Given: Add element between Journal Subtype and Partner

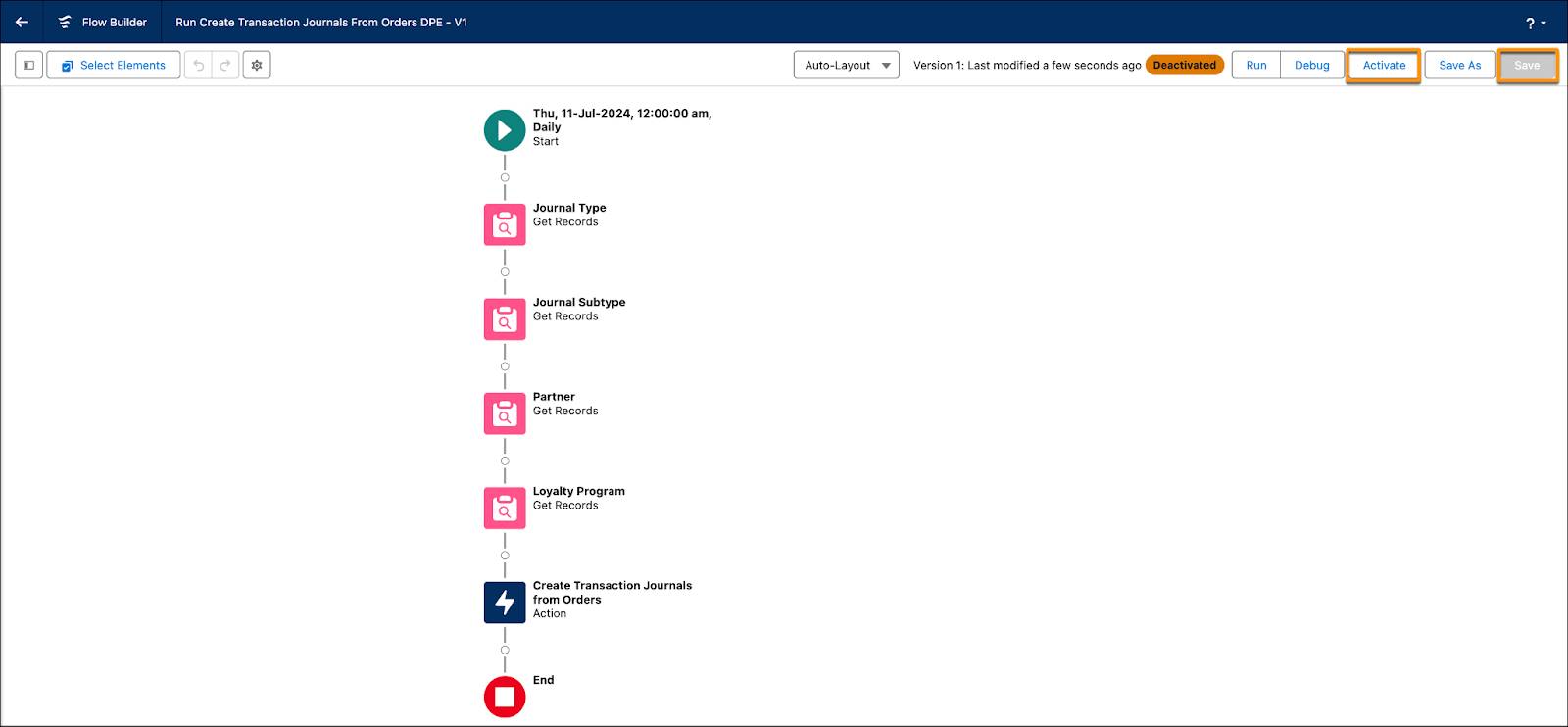Looking at the screenshot, I should (505, 366).
